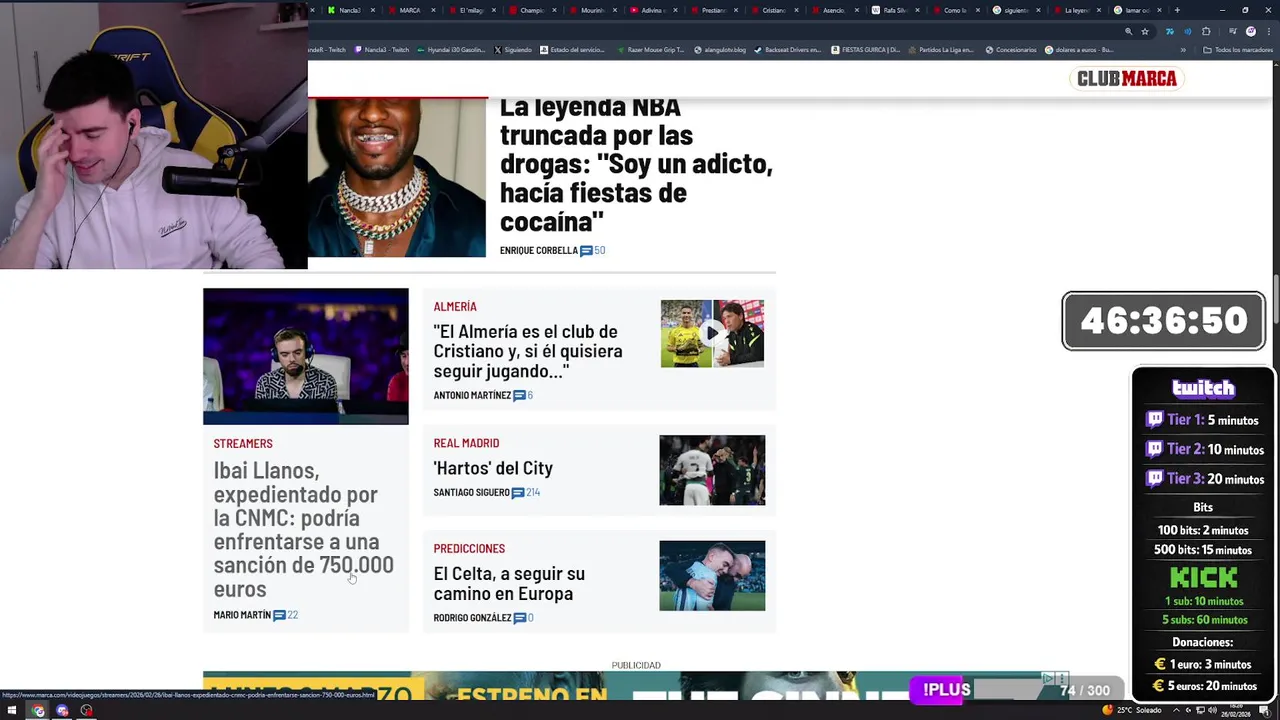Expand hidden bookmarks with the double chevron
This screenshot has width=1280, height=720.
click(x=1183, y=50)
